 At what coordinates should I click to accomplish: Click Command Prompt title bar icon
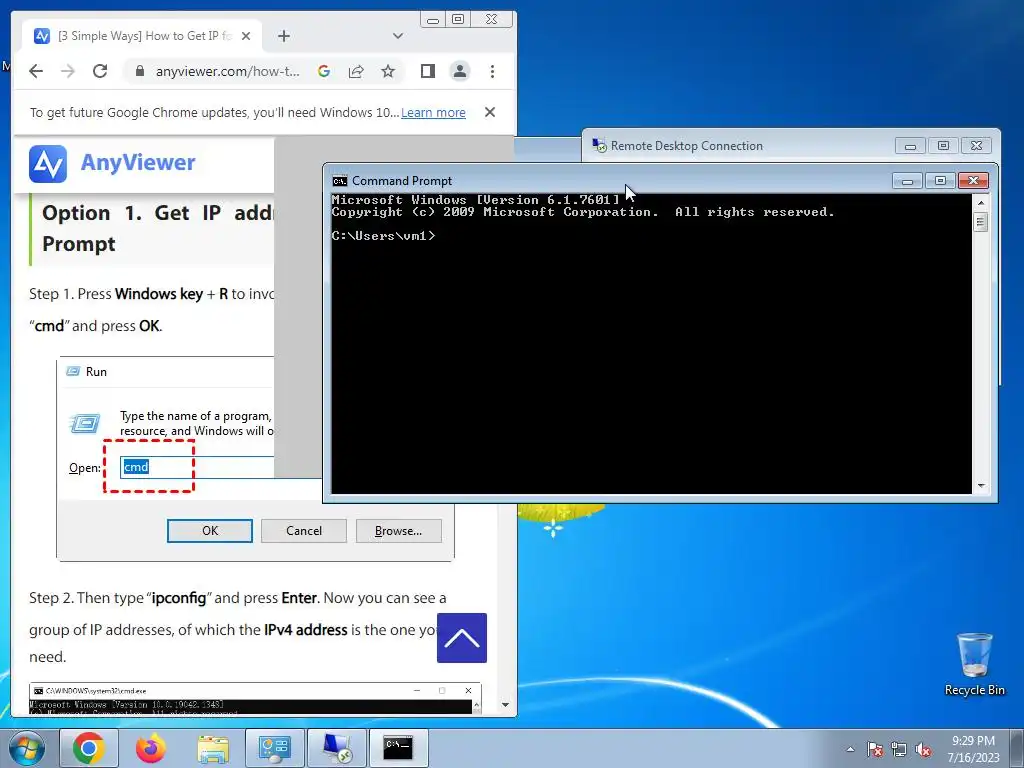coord(340,181)
